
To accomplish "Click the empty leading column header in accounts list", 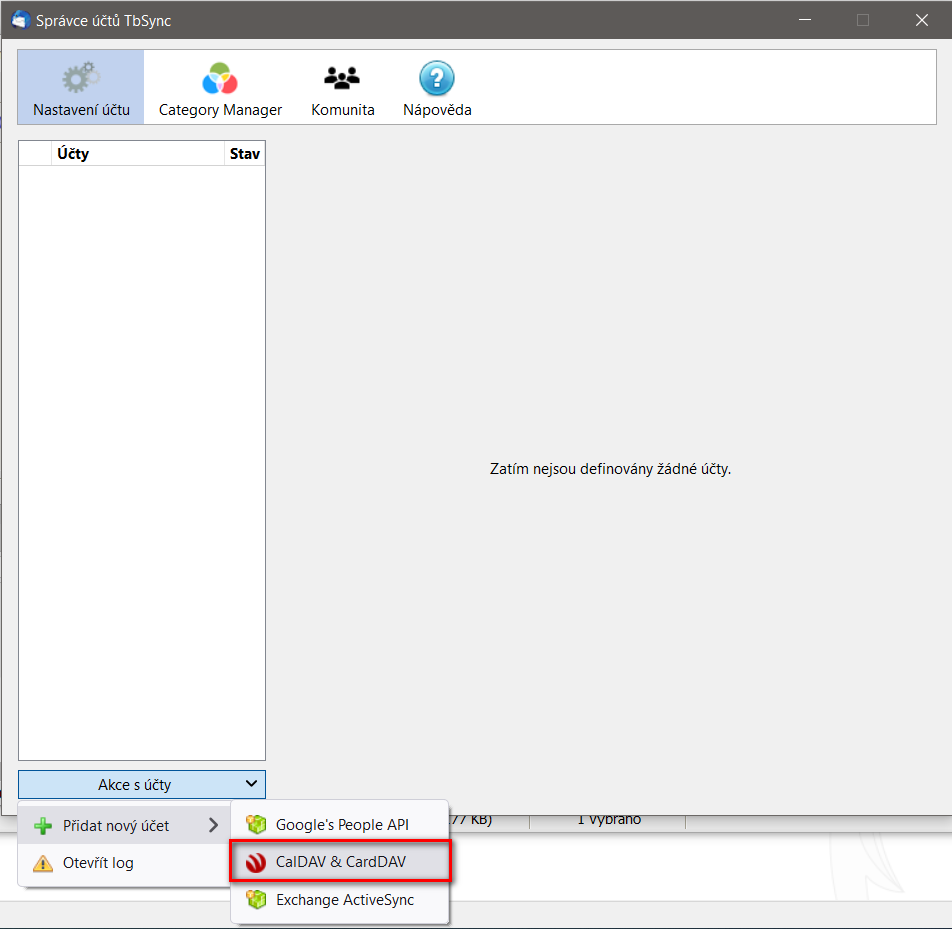I will point(35,154).
